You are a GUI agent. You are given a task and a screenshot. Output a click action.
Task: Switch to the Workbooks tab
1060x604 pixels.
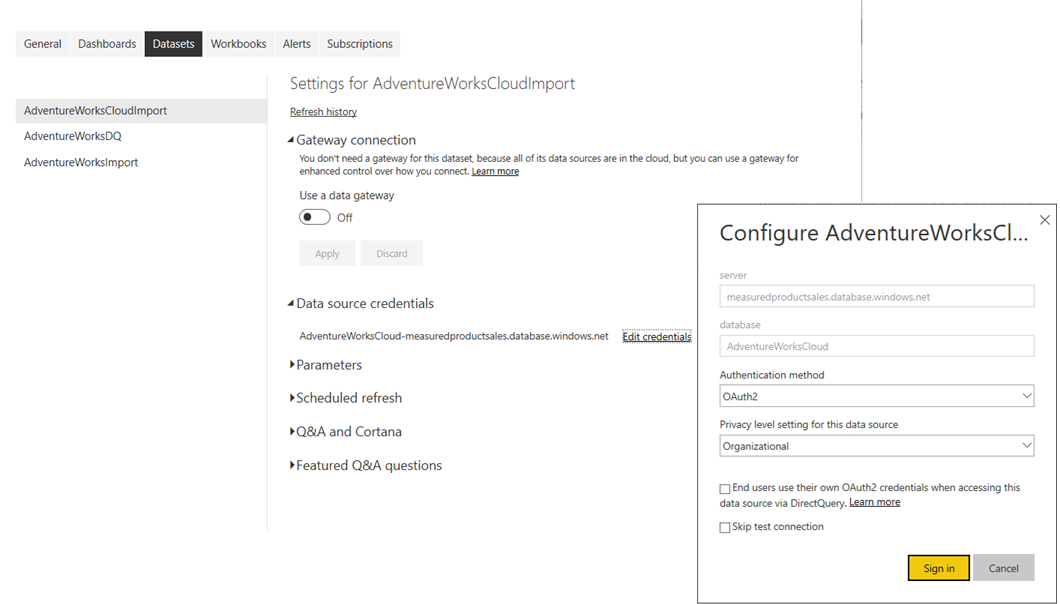238,43
